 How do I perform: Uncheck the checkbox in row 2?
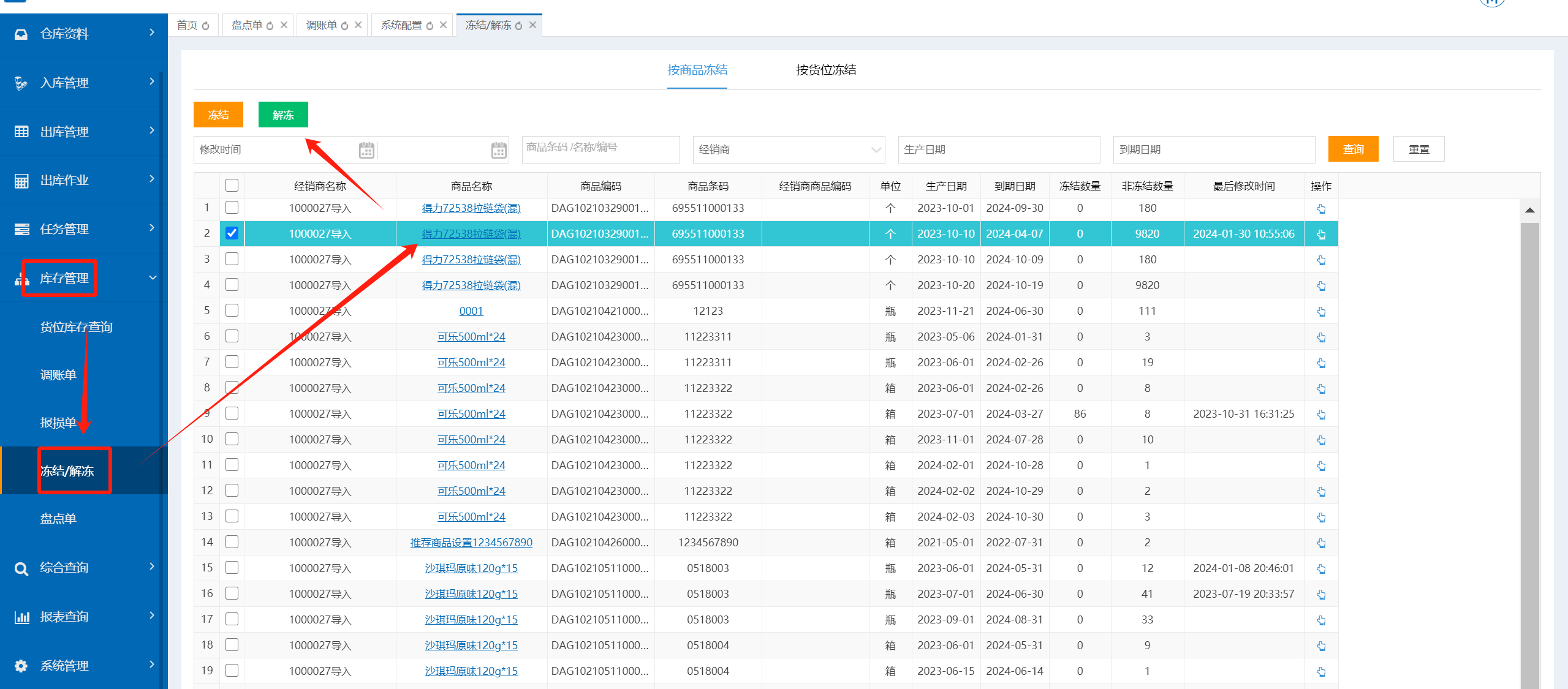(x=232, y=233)
